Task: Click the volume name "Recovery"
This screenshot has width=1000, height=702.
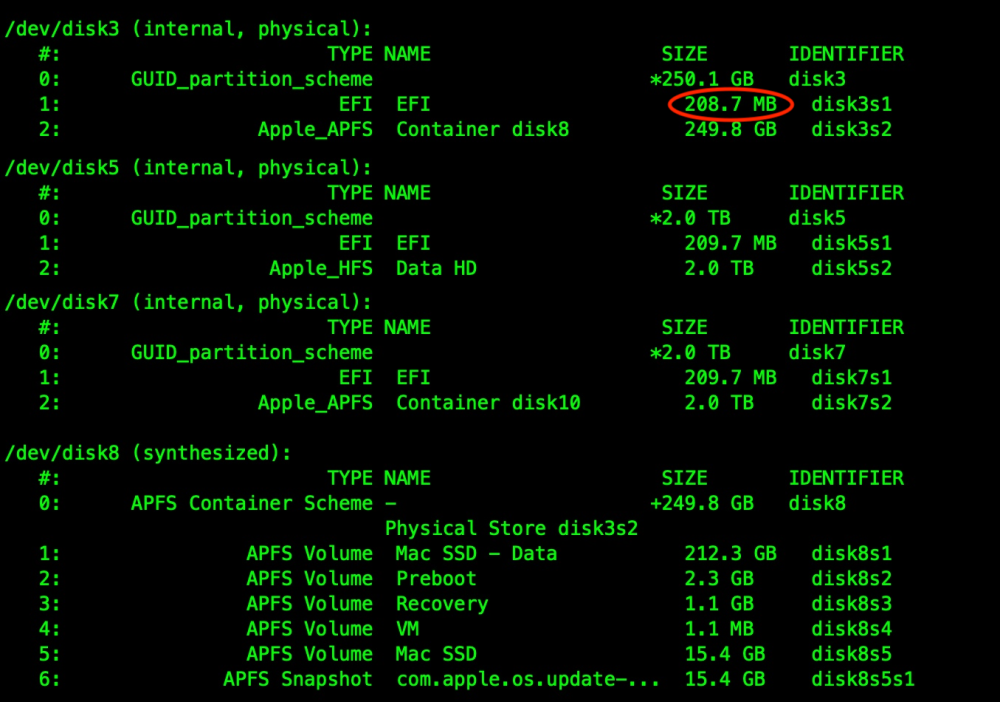Action: click(442, 604)
